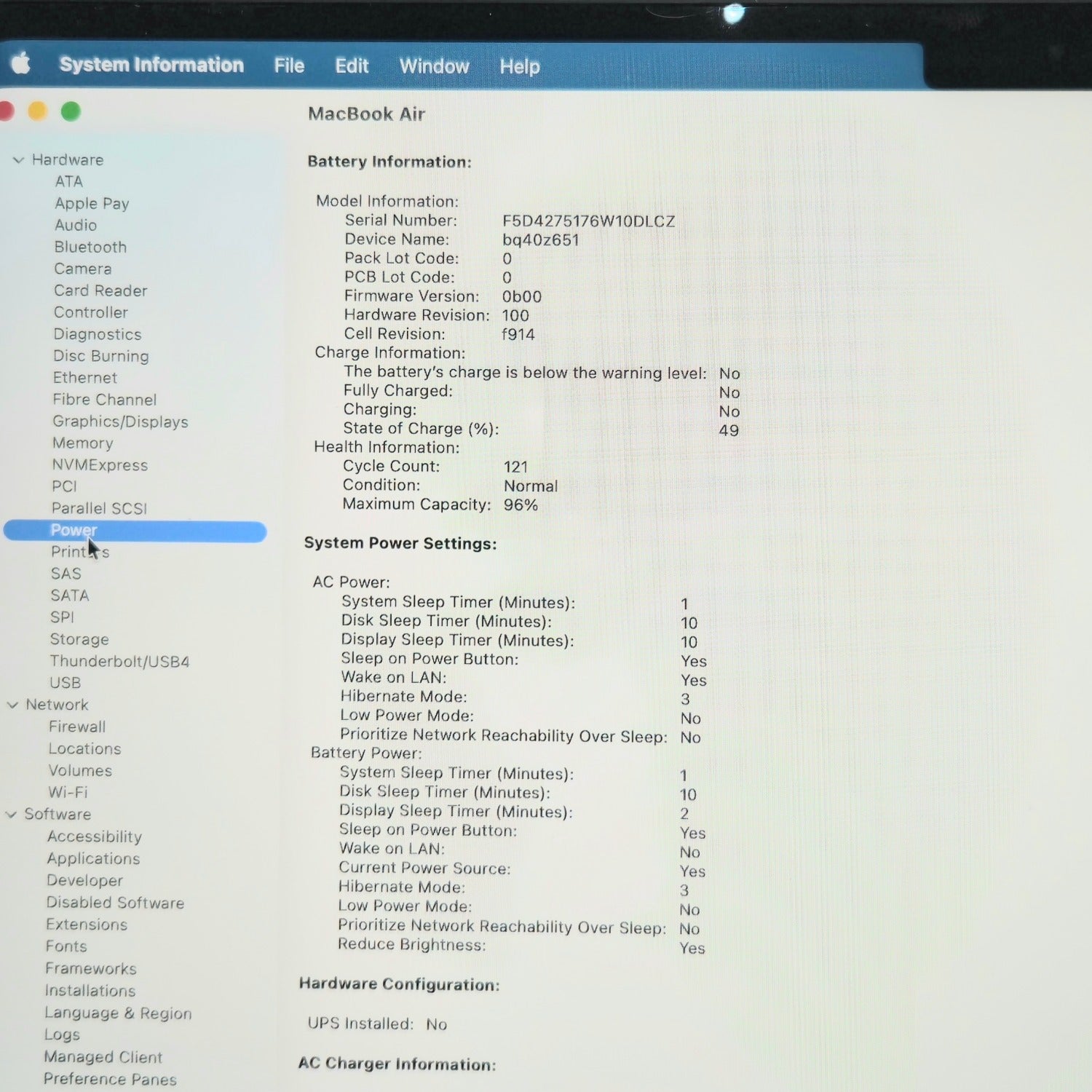
Task: Select Managed Client in the sidebar
Action: point(103,1057)
